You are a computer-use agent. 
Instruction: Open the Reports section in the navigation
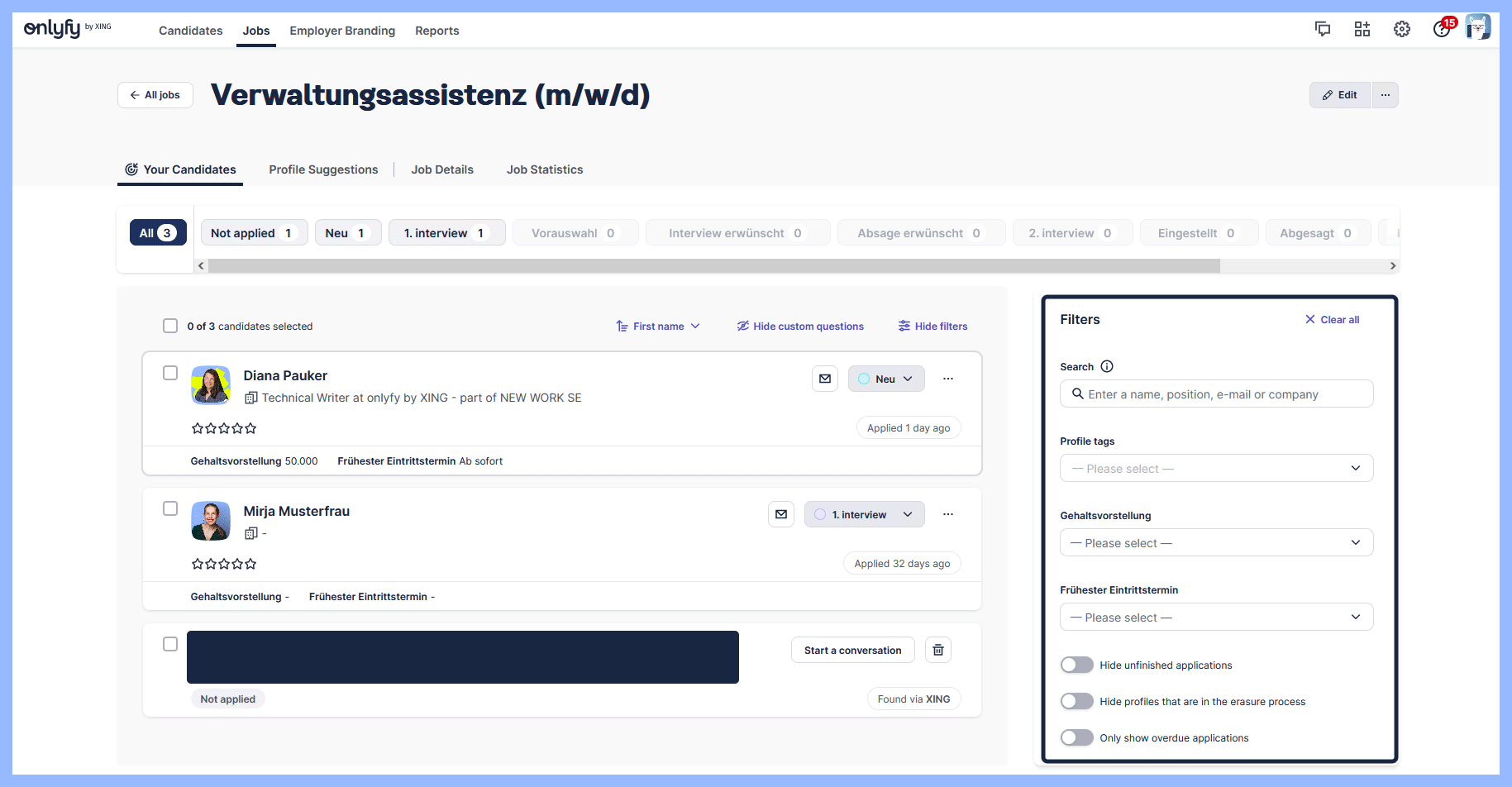[x=436, y=31]
